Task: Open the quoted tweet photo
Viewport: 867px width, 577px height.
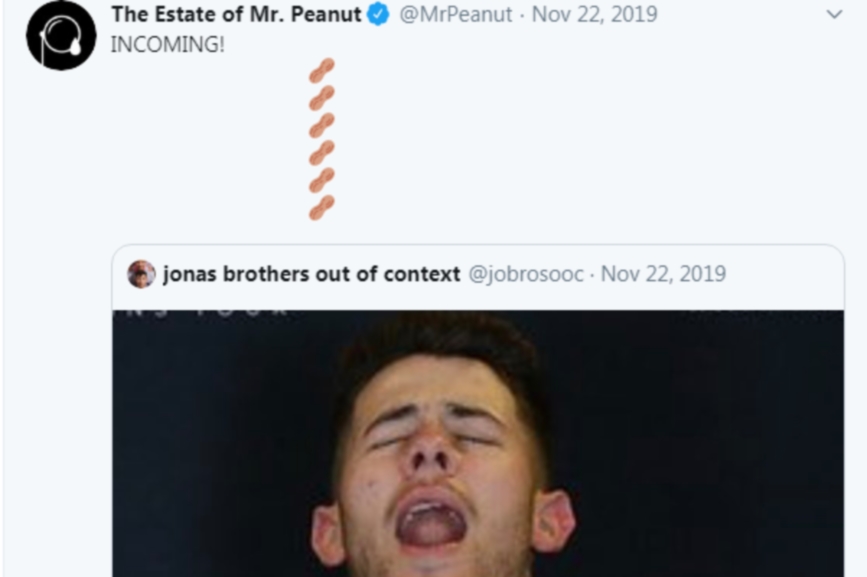Action: (x=478, y=450)
